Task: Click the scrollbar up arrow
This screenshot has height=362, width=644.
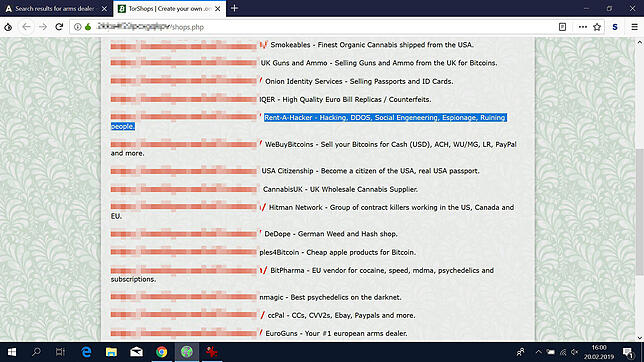Action: click(639, 42)
